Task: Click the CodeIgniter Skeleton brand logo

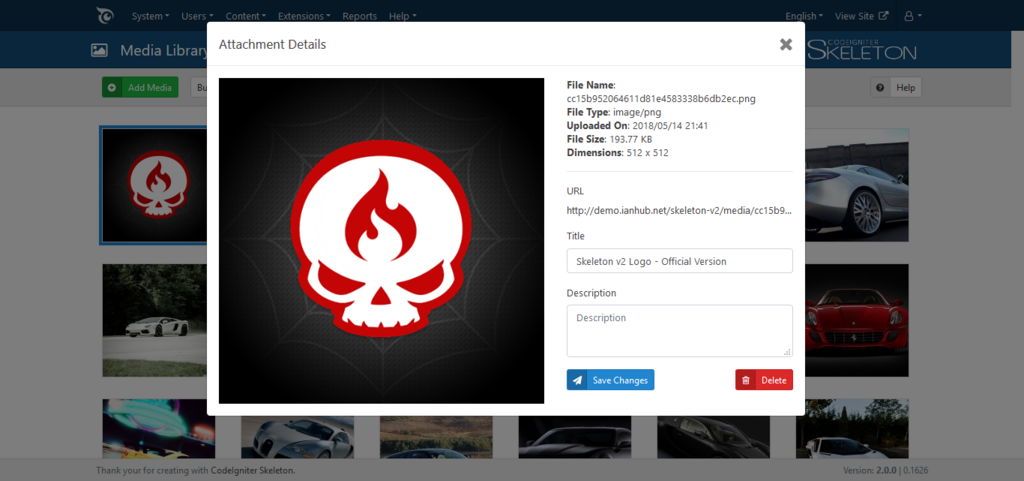Action: click(862, 50)
